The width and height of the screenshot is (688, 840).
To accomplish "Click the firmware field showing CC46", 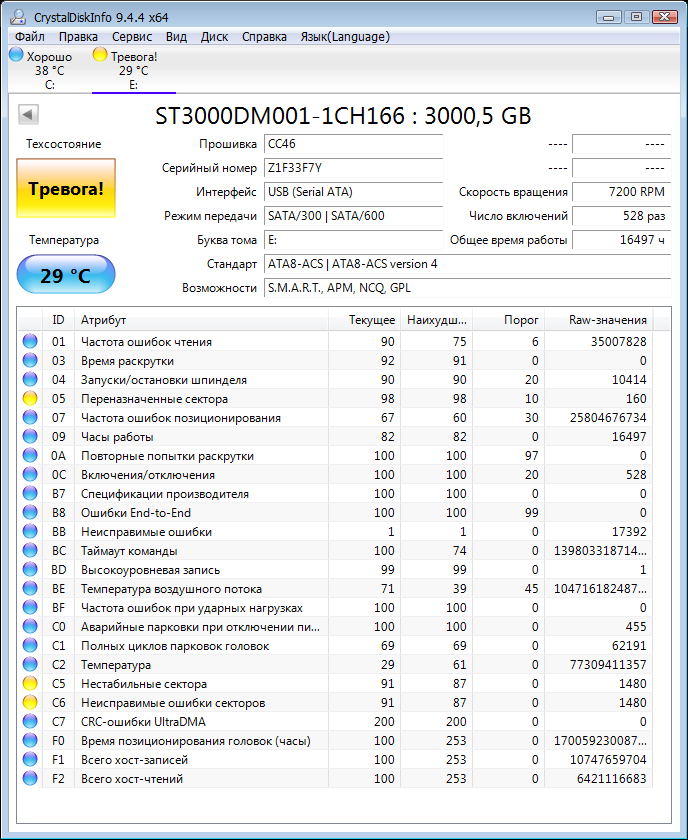I will click(x=354, y=144).
